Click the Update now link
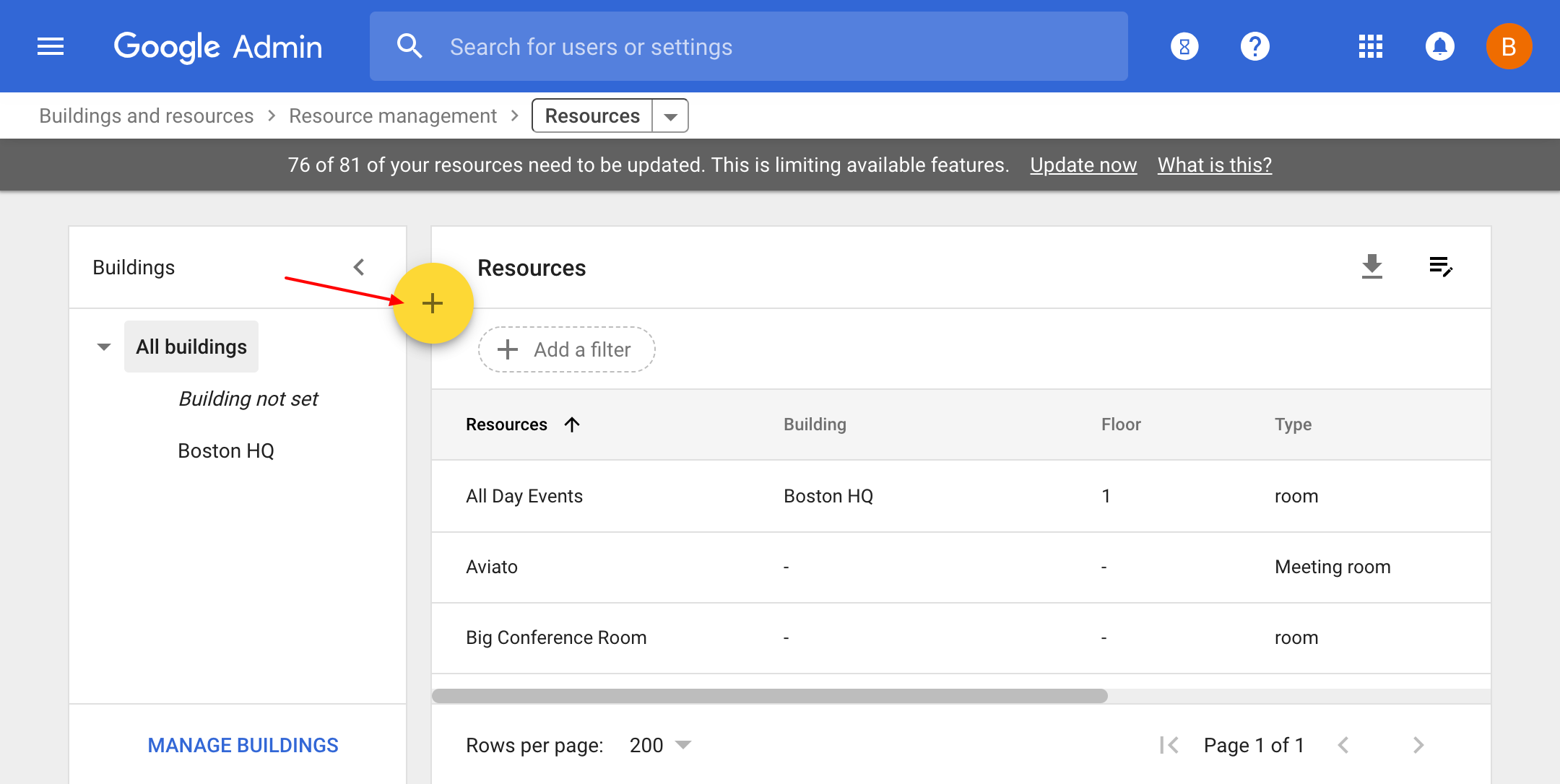This screenshot has height=784, width=1560. [1083, 165]
